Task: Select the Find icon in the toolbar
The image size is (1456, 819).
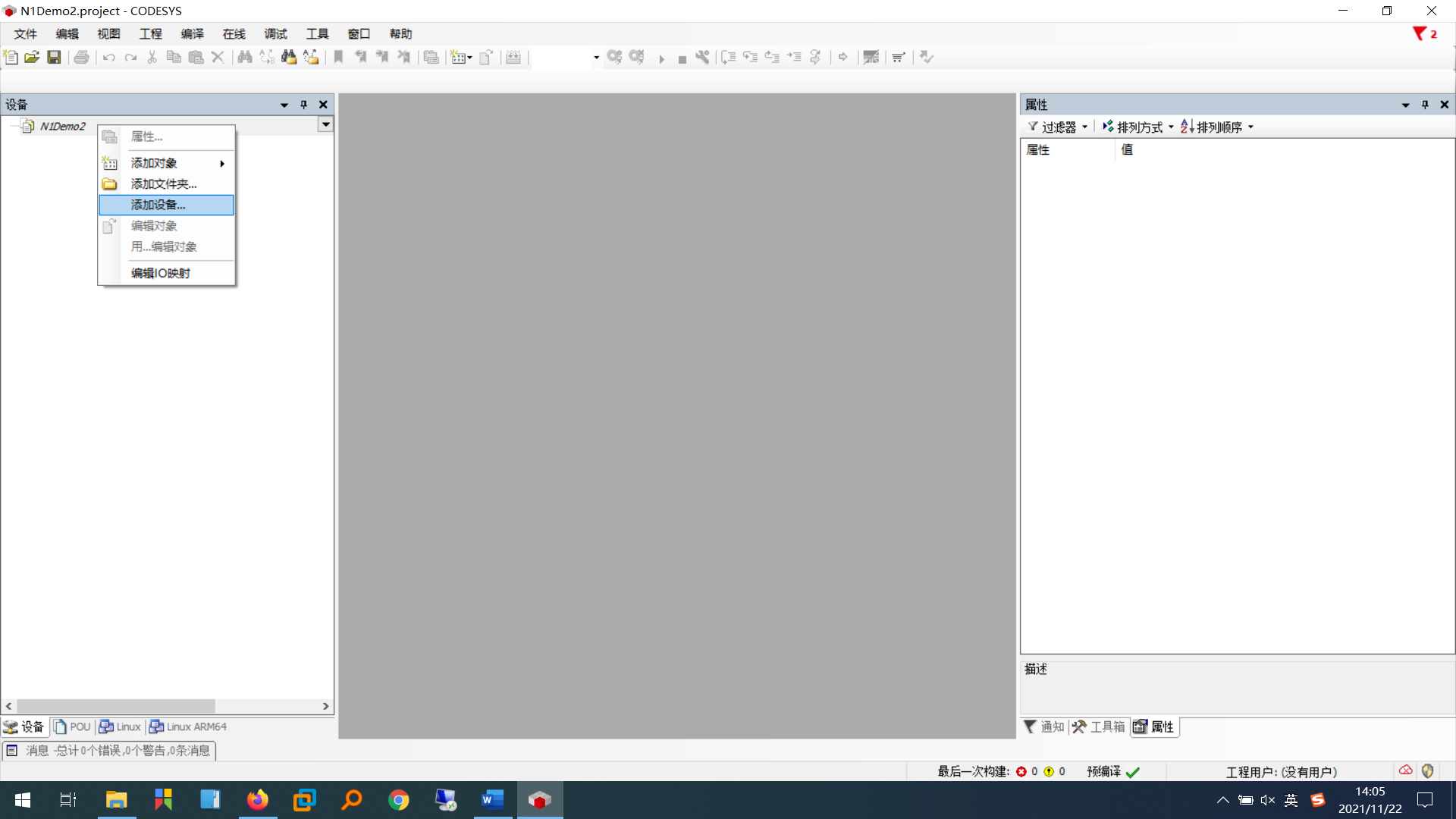Action: 244,57
